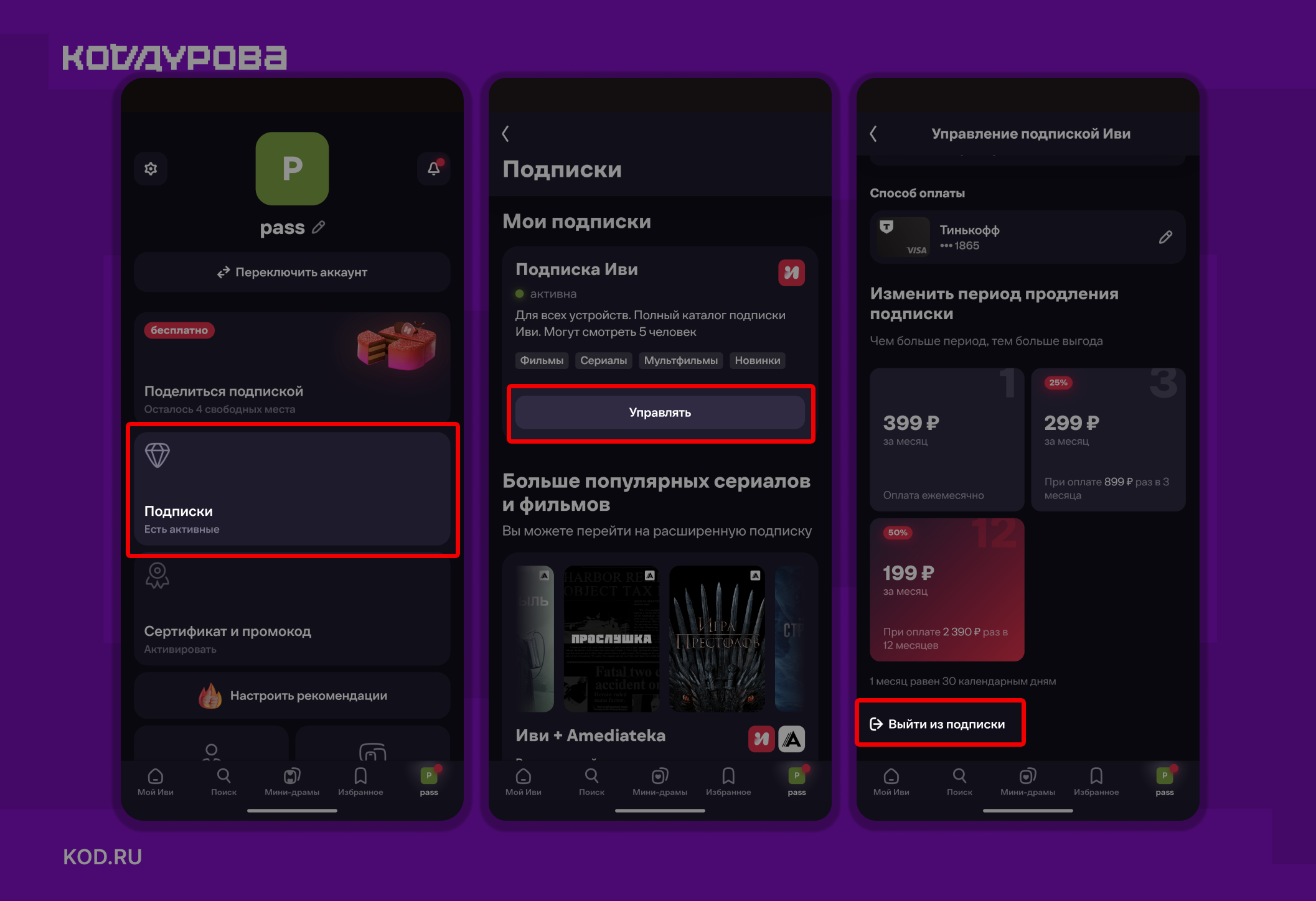Image resolution: width=1316 pixels, height=901 pixels.
Task: Tap the Amediateka logo icon
Action: [792, 739]
